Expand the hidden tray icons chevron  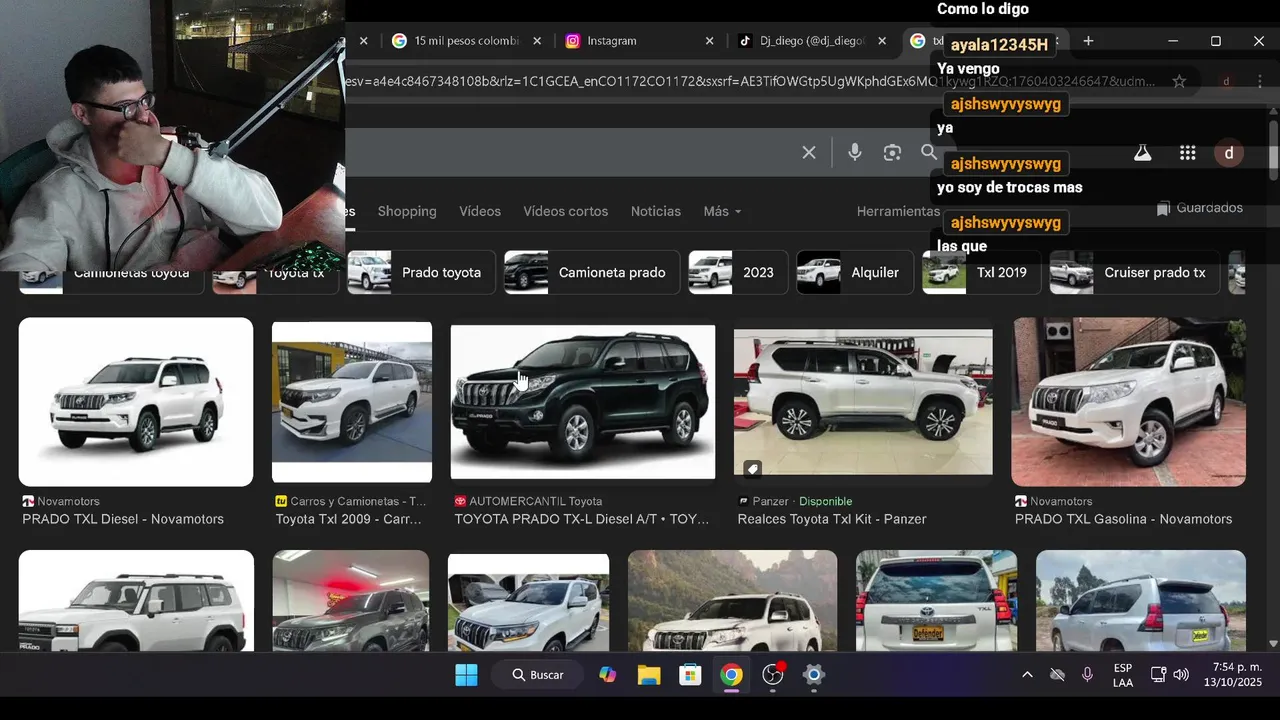pyautogui.click(x=1027, y=675)
